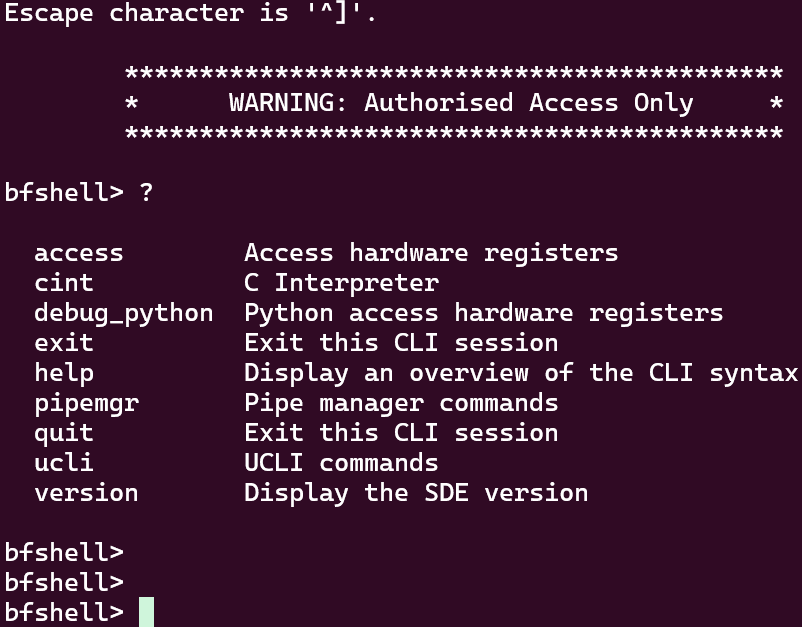The height and width of the screenshot is (627, 802).
Task: Click the 'access' command in the list
Action: point(79,253)
